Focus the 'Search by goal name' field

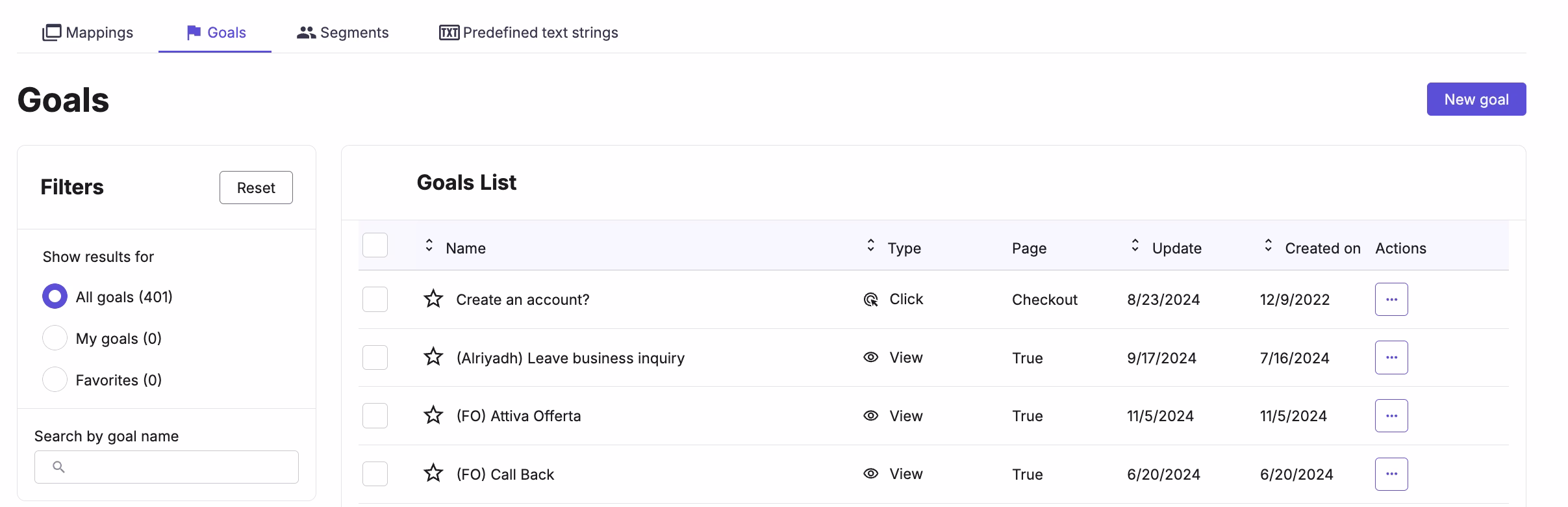(x=175, y=467)
